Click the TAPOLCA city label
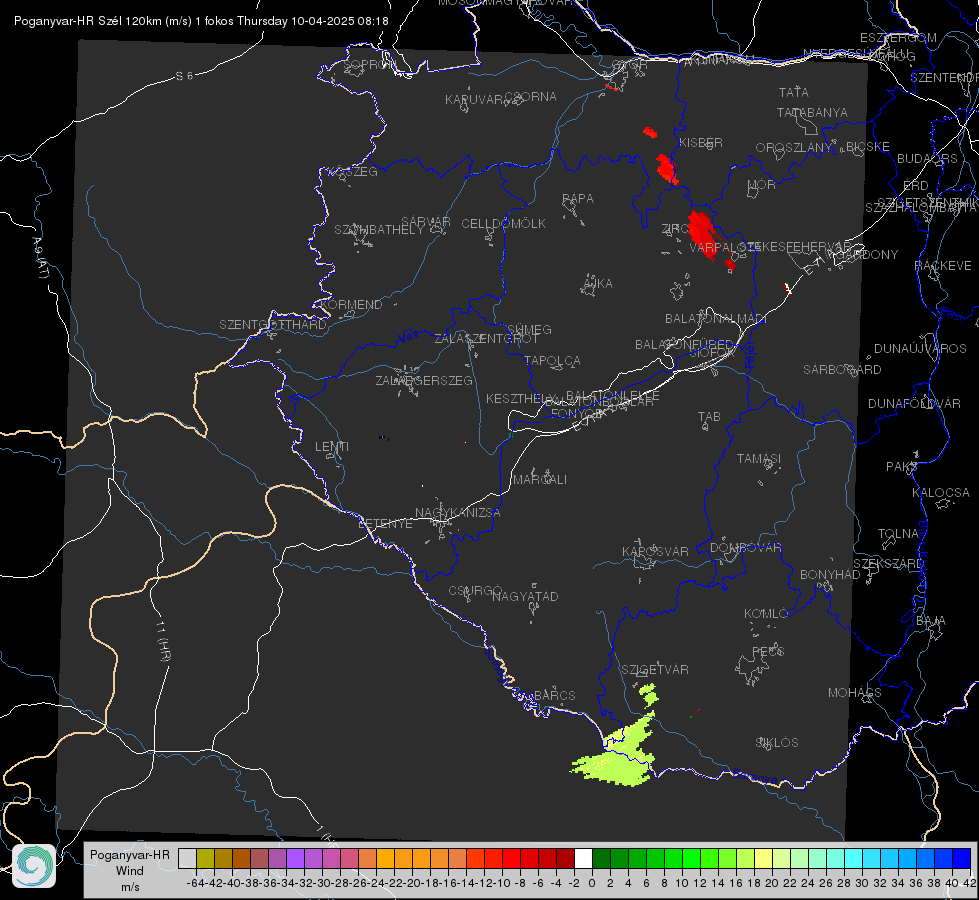979x900 pixels. click(552, 360)
